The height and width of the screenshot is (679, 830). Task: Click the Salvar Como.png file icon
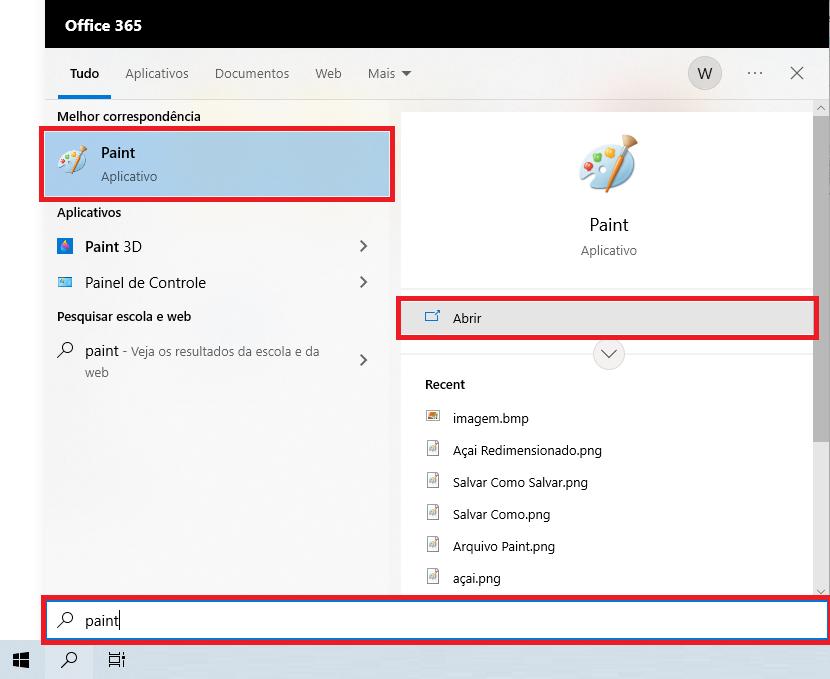pos(433,512)
